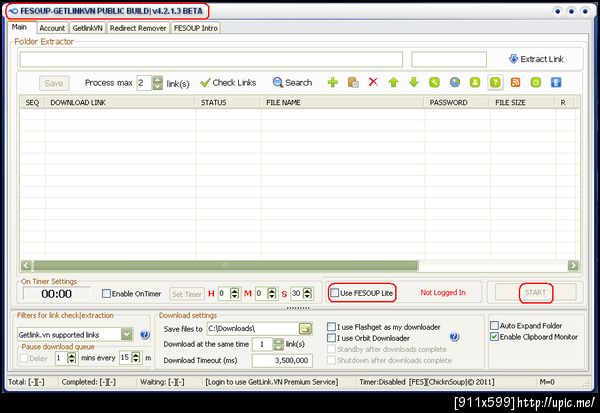
Task: Click the horizontal scrollbar right arrow
Action: click(573, 265)
